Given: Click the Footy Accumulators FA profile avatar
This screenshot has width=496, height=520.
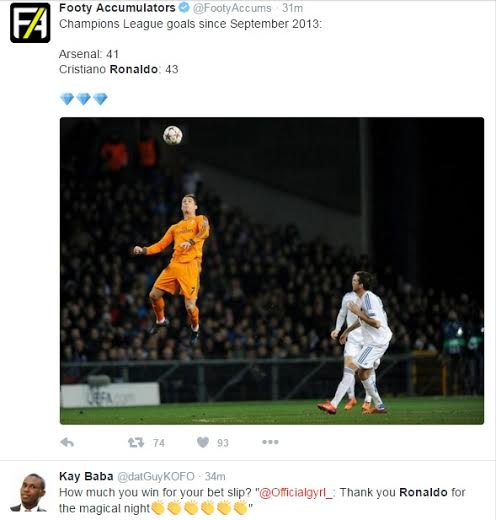Looking at the screenshot, I should (30, 23).
